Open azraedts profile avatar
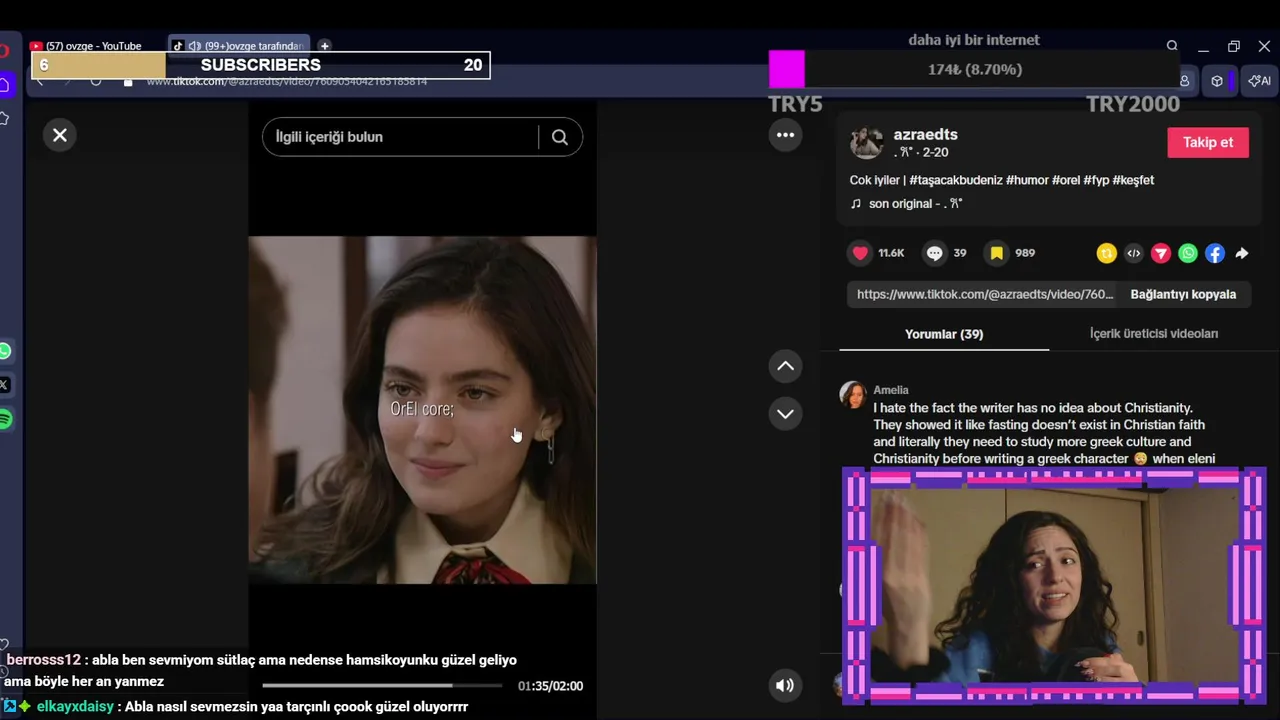The width and height of the screenshot is (1280, 720). [x=866, y=143]
